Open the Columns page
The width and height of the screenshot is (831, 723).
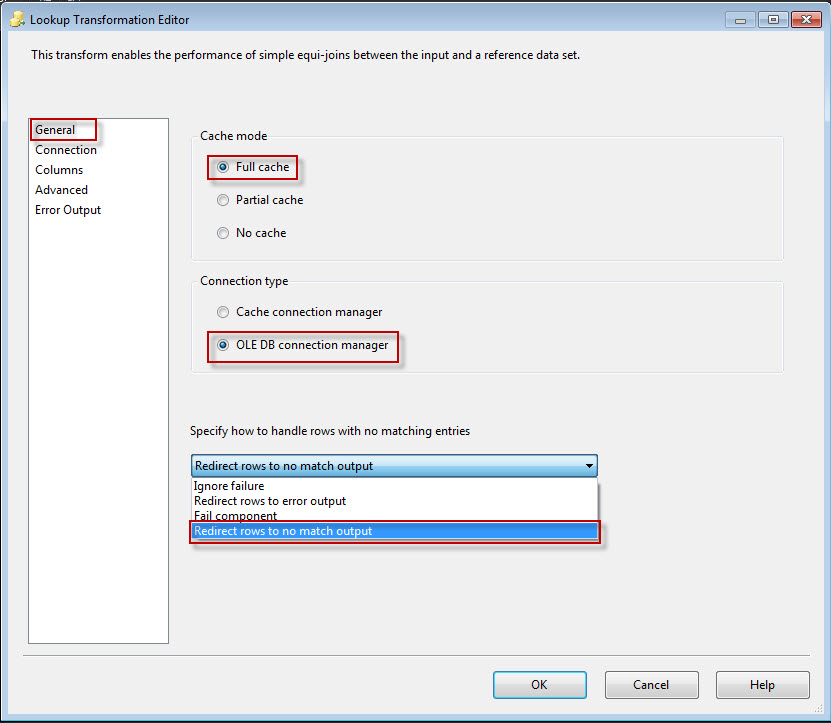[58, 169]
